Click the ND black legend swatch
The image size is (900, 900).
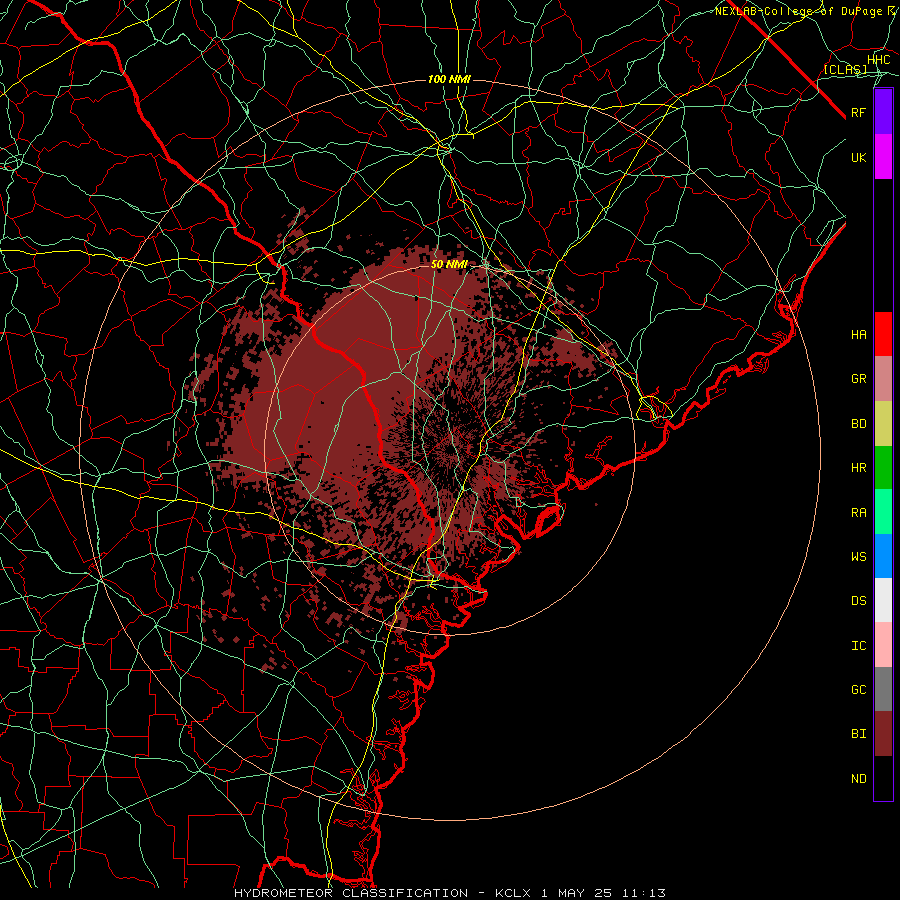(883, 778)
